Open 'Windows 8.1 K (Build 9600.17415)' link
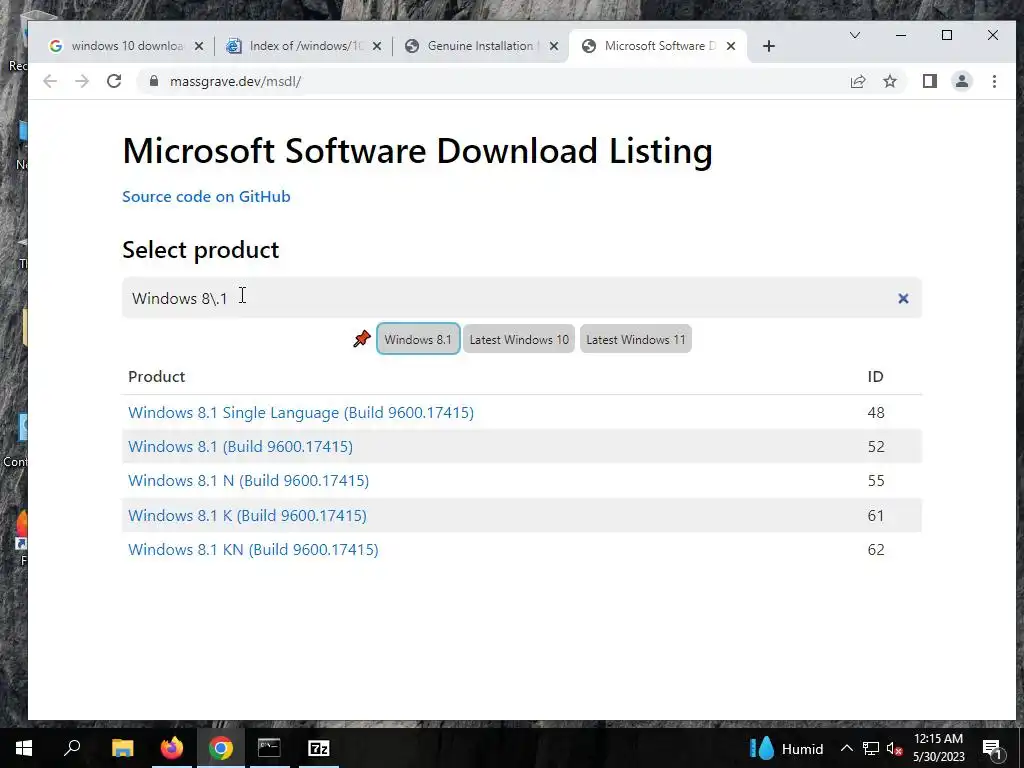The height and width of the screenshot is (768, 1024). [x=248, y=515]
